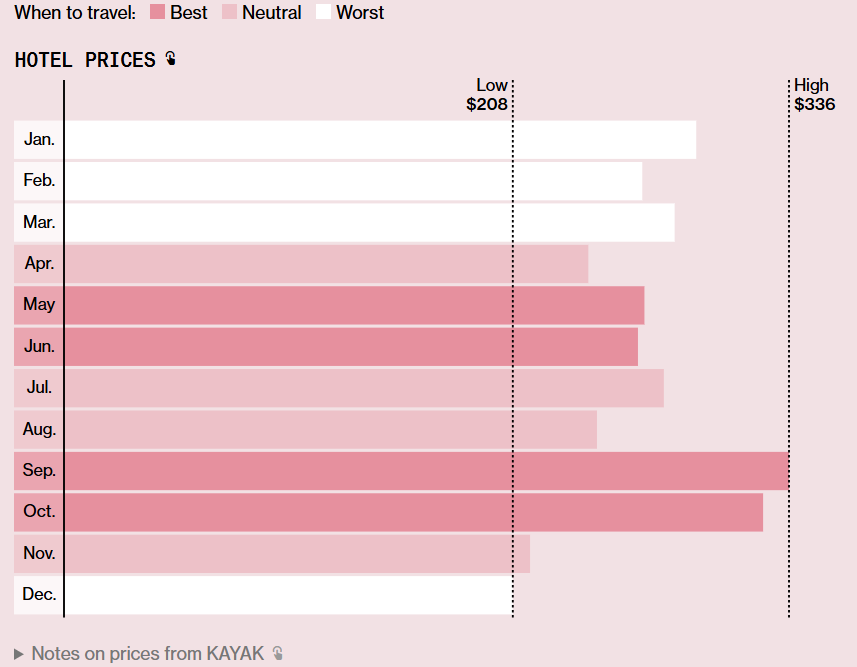Viewport: 857px width, 667px height.
Task: Select the February hotel price bar
Action: coord(353,181)
